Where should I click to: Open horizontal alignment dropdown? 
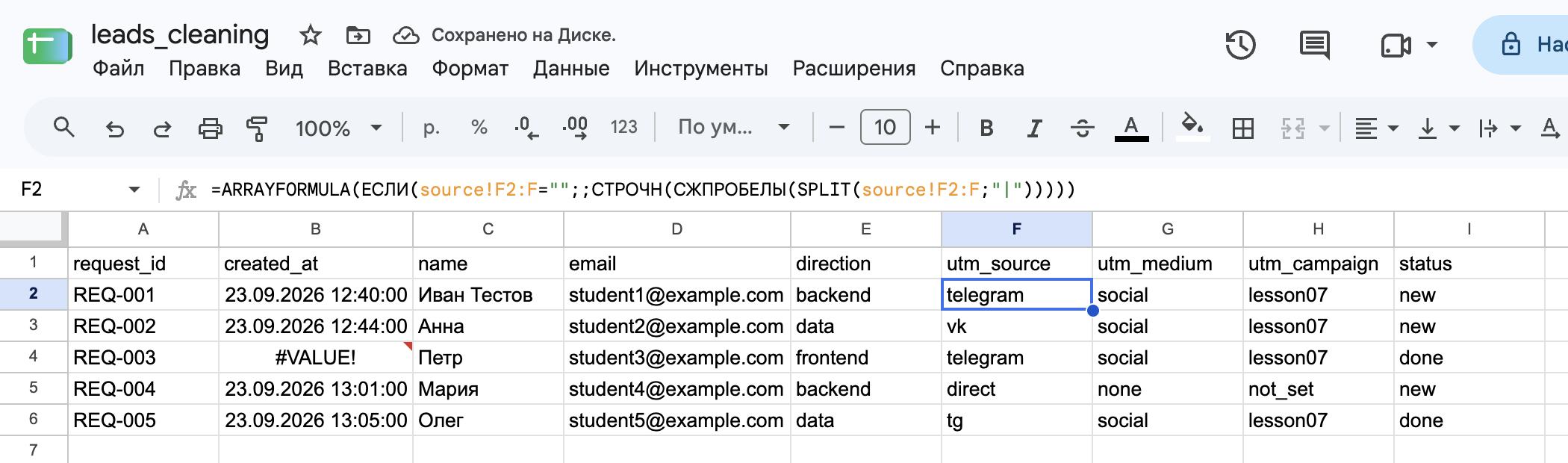1376,128
